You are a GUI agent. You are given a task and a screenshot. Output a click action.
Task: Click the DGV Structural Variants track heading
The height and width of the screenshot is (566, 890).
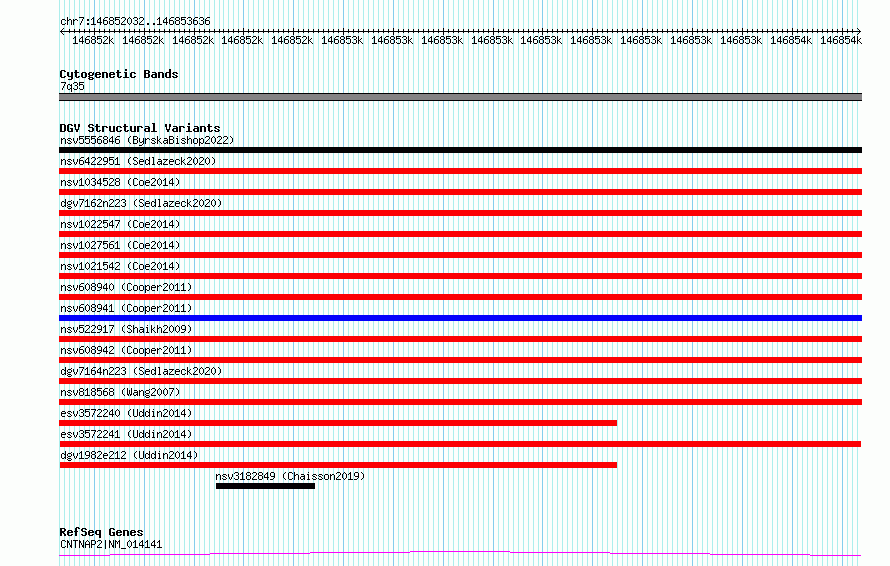pyautogui.click(x=140, y=128)
